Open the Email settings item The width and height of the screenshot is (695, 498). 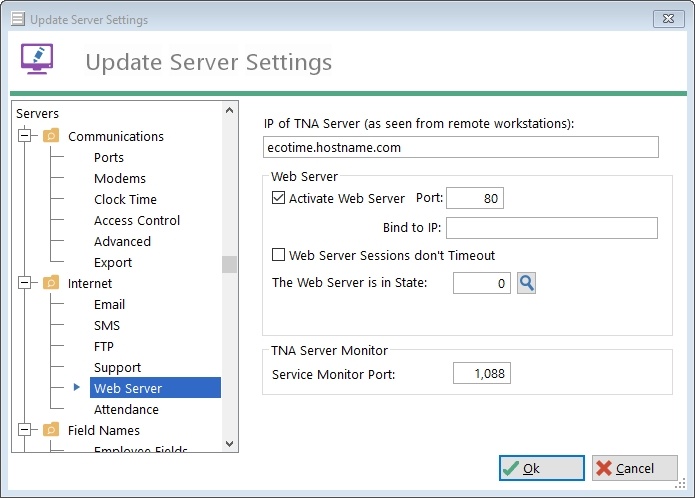(x=109, y=304)
